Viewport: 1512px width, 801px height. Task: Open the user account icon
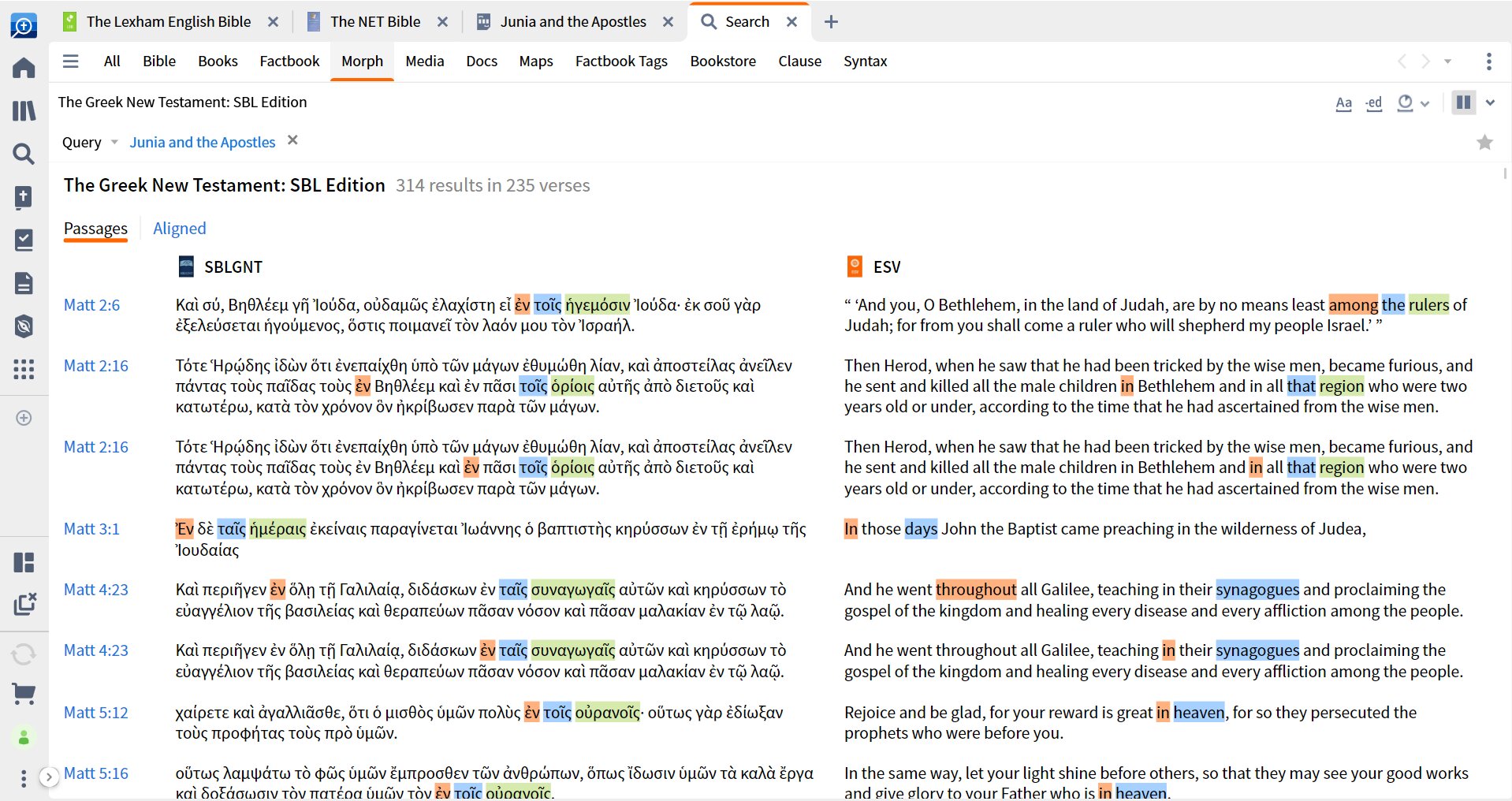click(x=24, y=737)
